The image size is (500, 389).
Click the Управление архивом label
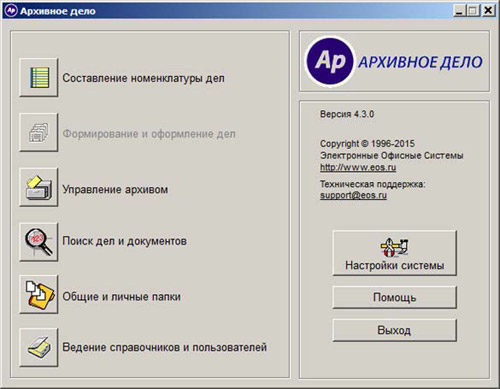coord(115,189)
